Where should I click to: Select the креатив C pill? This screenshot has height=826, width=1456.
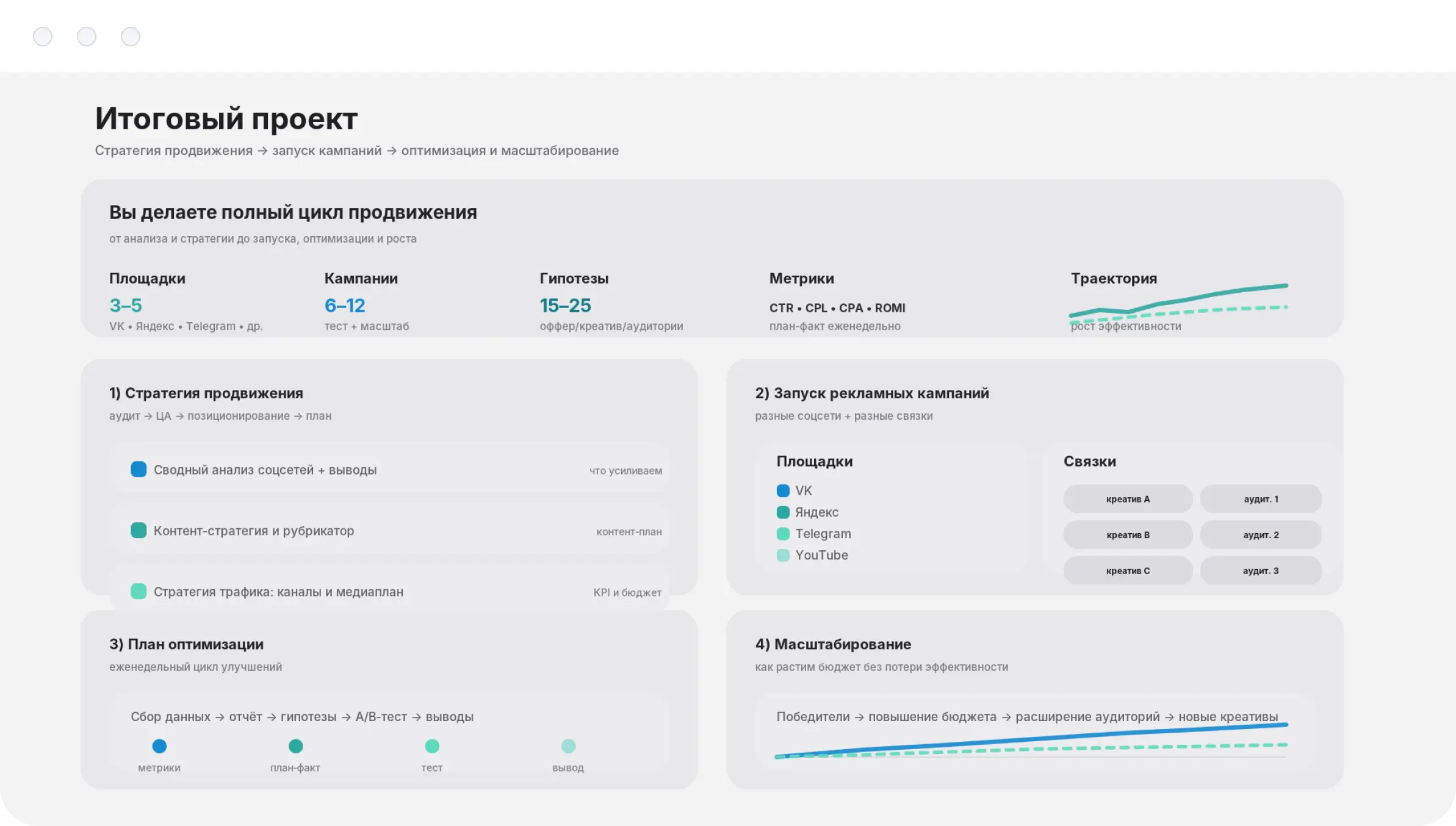click(x=1128, y=571)
